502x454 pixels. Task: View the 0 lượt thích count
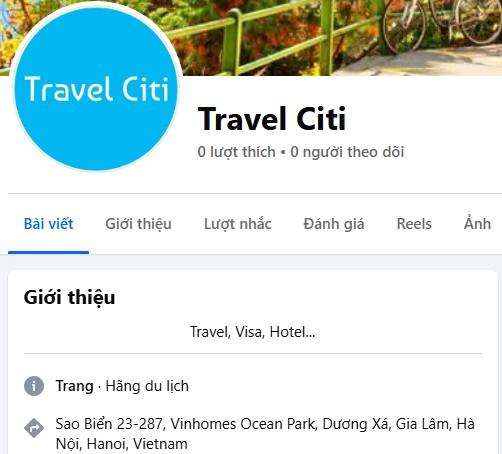point(237,152)
